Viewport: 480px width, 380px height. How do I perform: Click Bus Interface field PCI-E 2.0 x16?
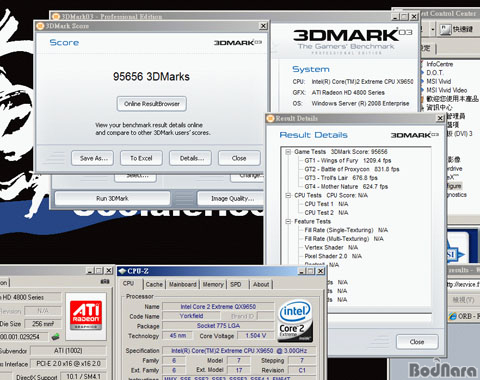[68, 364]
